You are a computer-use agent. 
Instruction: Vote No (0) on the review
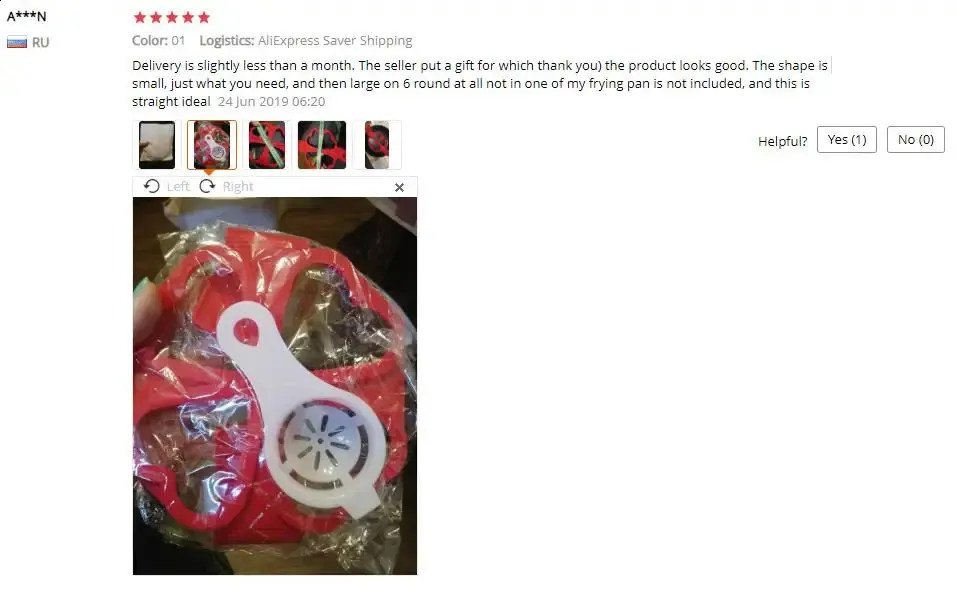[915, 140]
